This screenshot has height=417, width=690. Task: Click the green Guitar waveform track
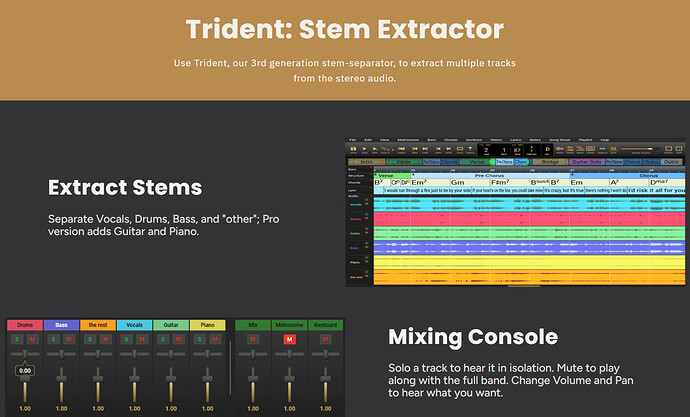tap(529, 233)
